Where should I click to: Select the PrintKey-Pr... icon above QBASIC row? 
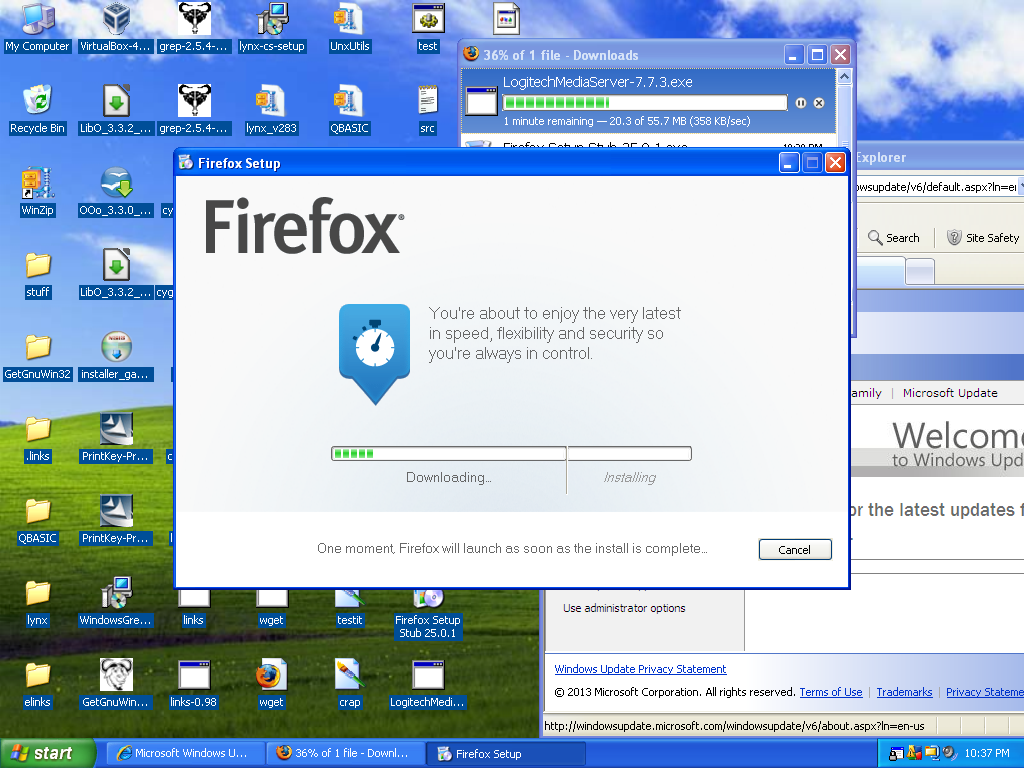click(x=116, y=438)
